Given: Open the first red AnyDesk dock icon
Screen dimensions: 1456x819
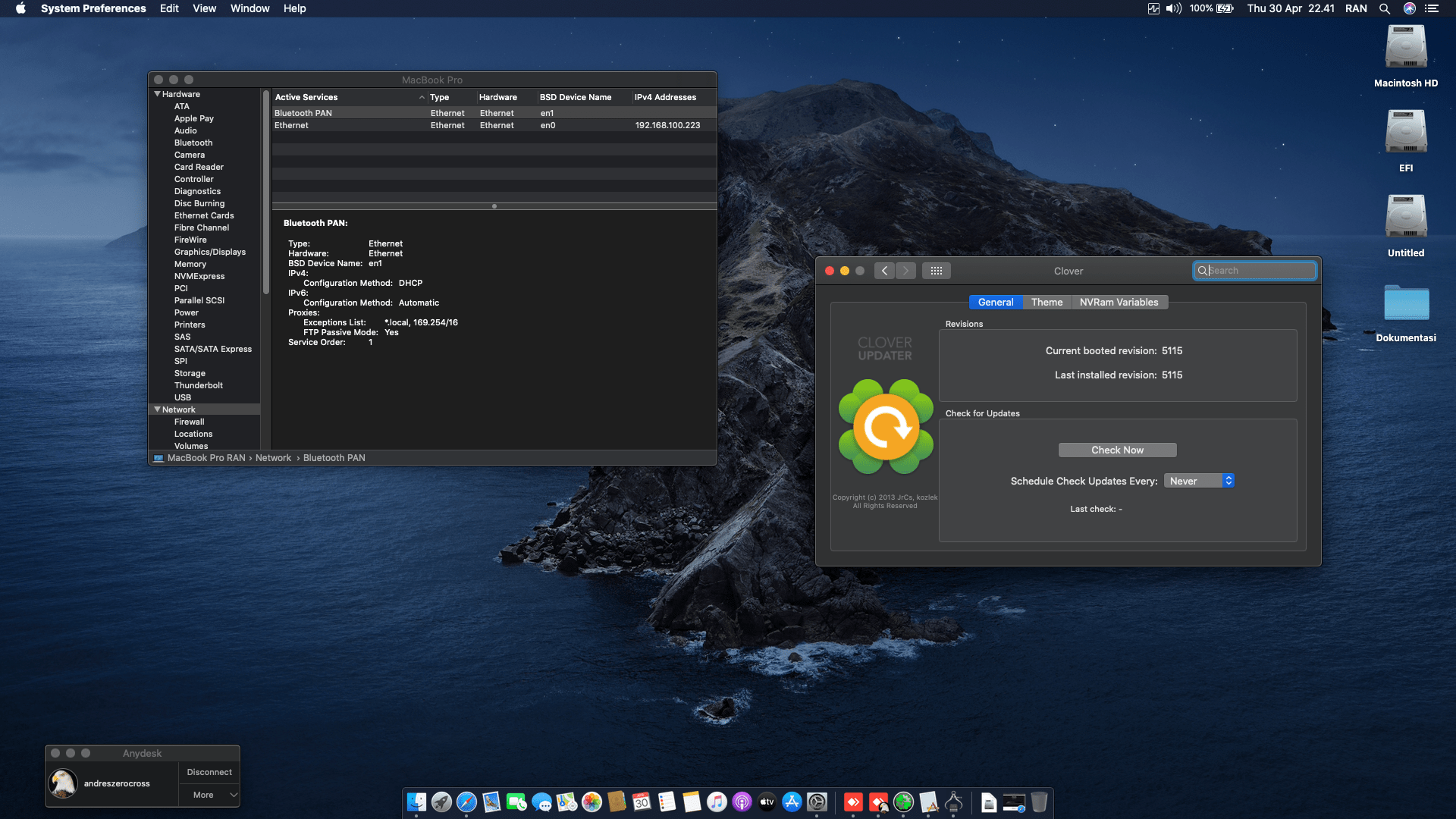Looking at the screenshot, I should [853, 802].
